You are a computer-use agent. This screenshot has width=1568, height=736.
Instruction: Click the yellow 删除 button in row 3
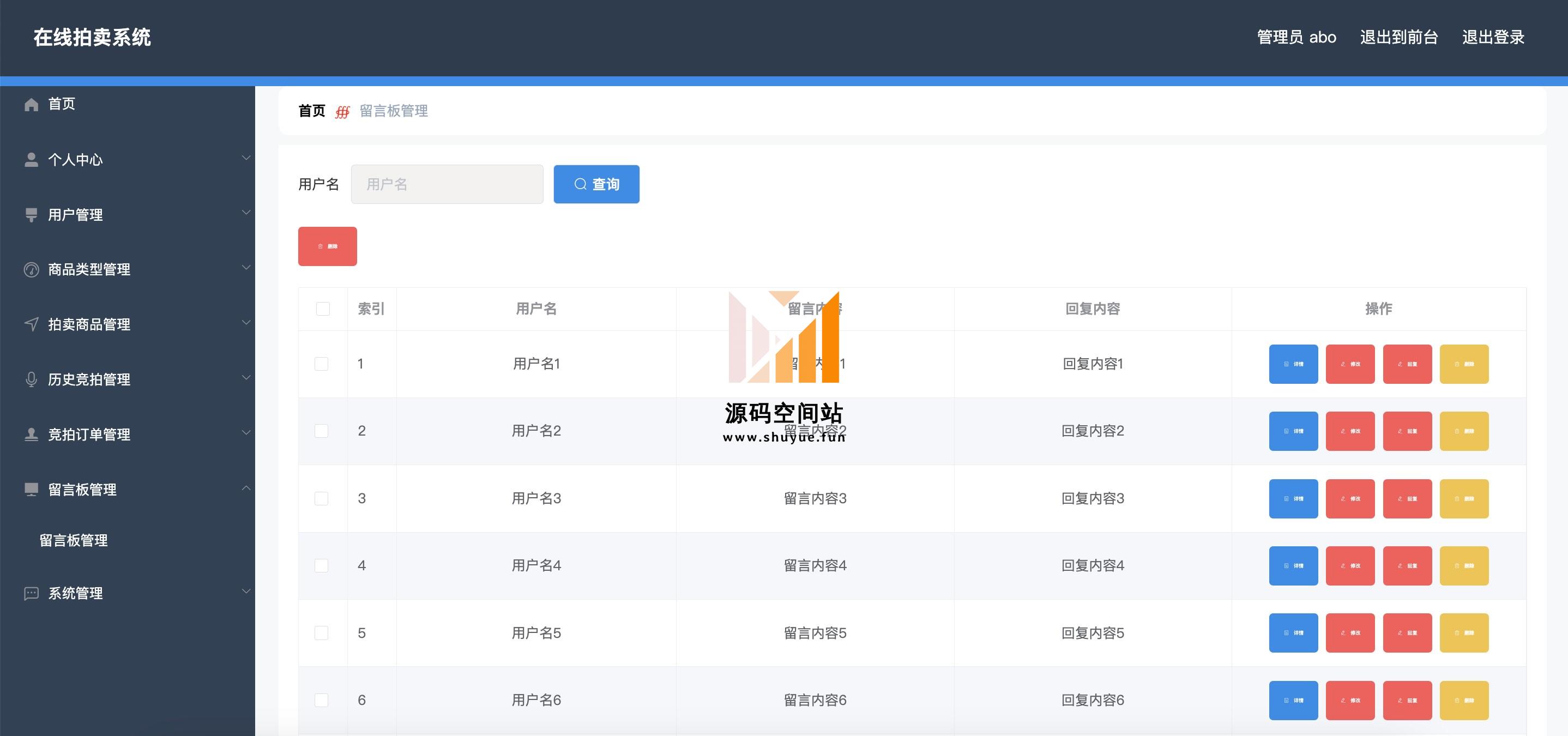(1464, 499)
